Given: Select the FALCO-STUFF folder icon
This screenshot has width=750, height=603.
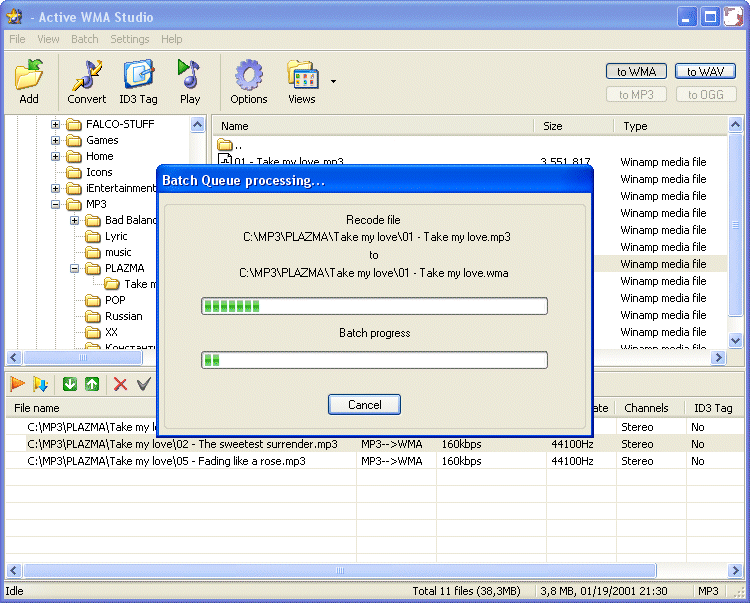Looking at the screenshot, I should (x=74, y=125).
